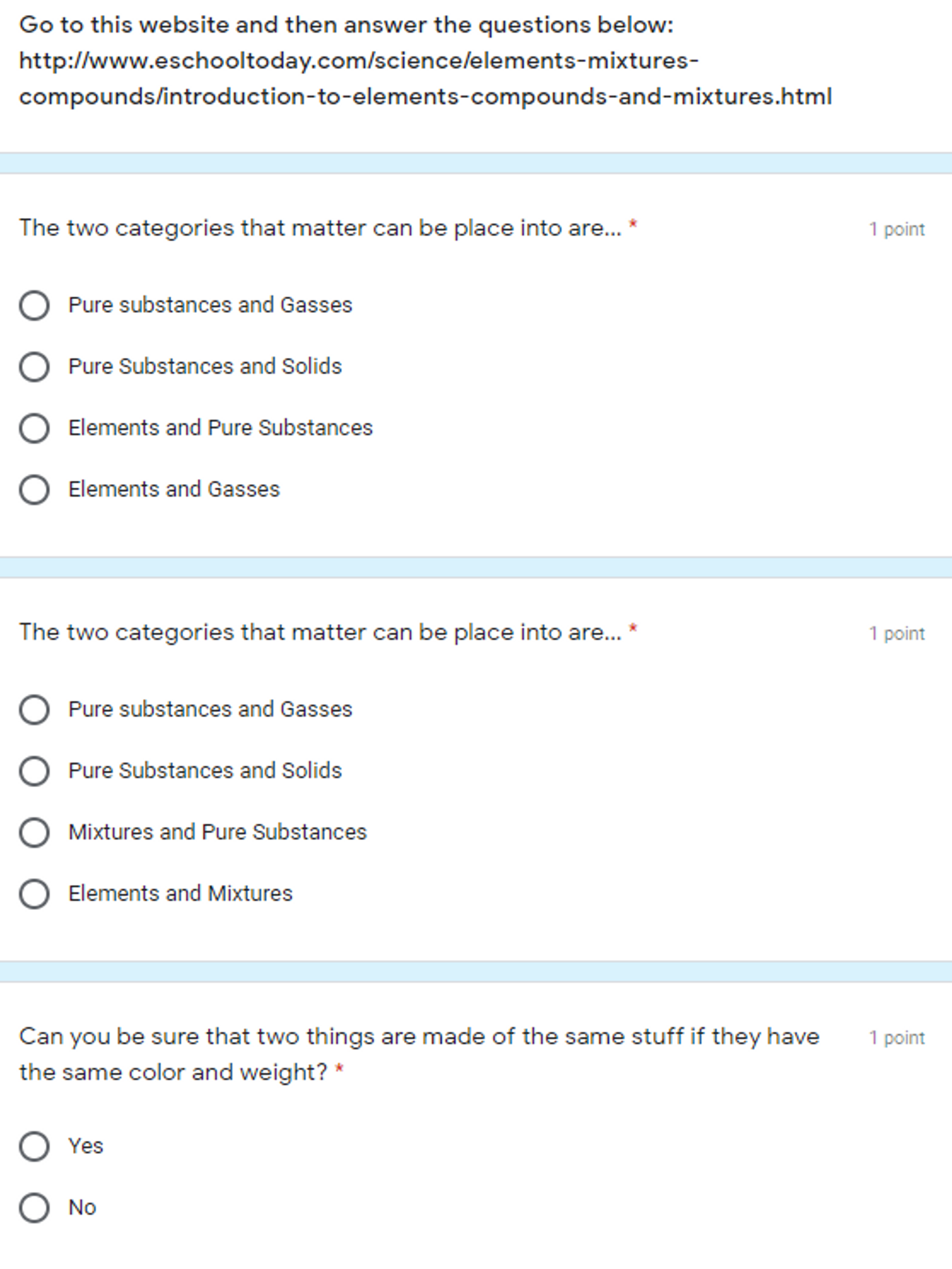952x1269 pixels.
Task: Select "Pure substances and Gasses" in the second question
Action: pos(36,709)
